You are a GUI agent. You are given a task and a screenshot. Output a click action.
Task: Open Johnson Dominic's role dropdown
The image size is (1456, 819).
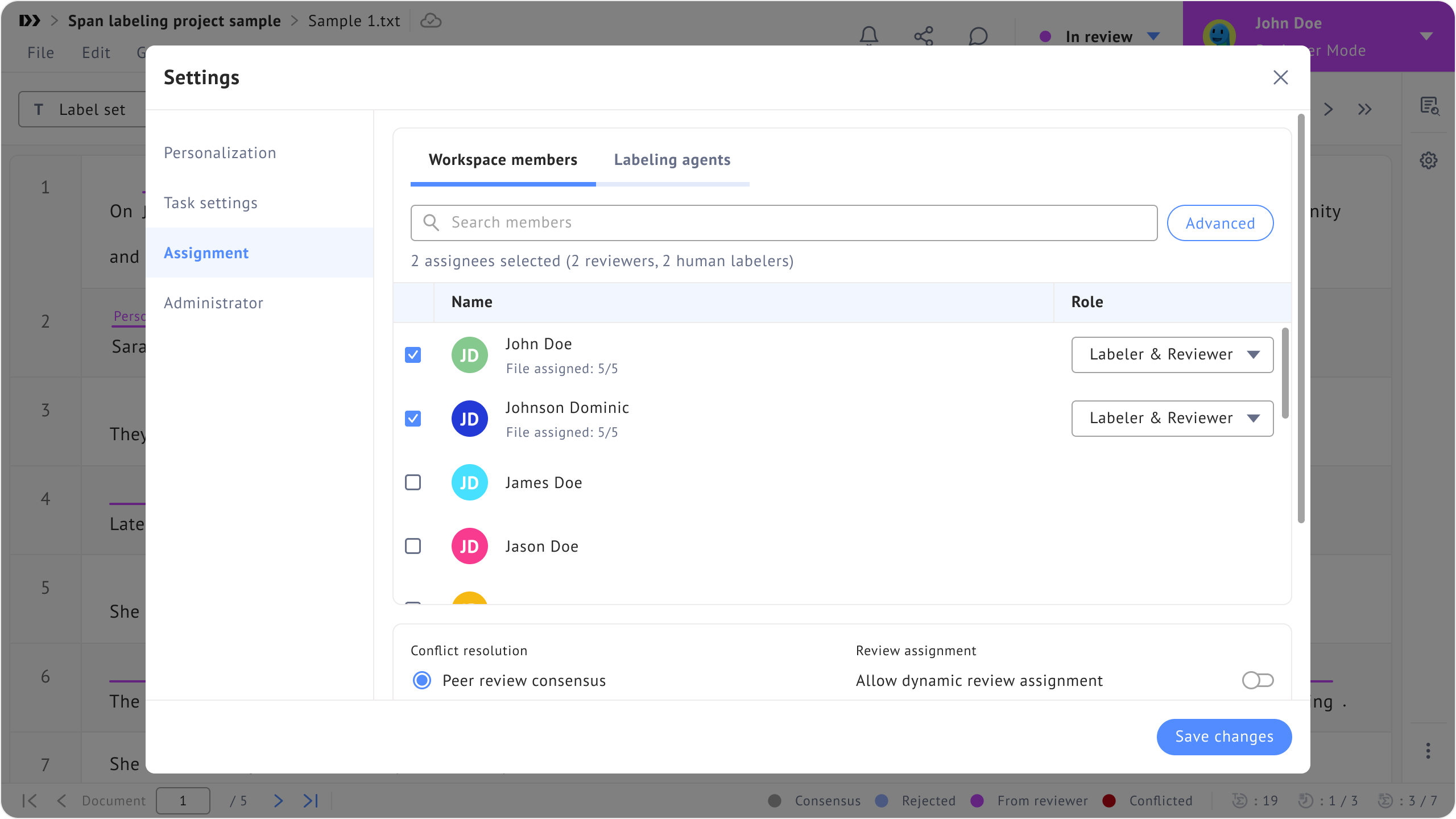click(x=1172, y=419)
